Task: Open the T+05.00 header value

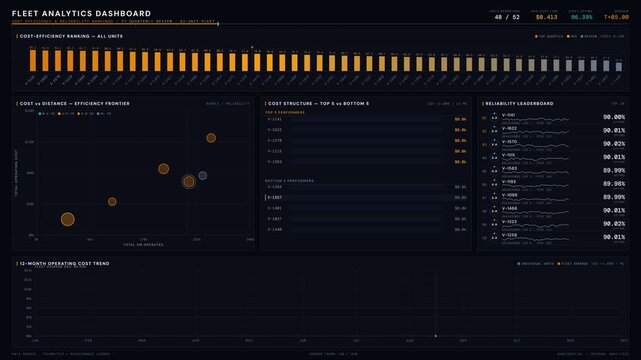Action: tap(616, 17)
